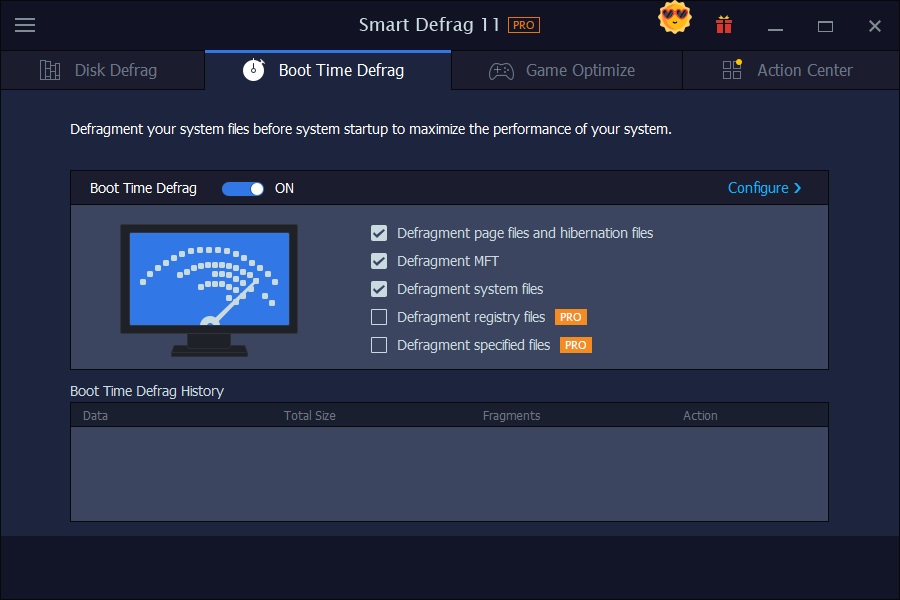
Task: Expand Configure options
Action: 765,188
